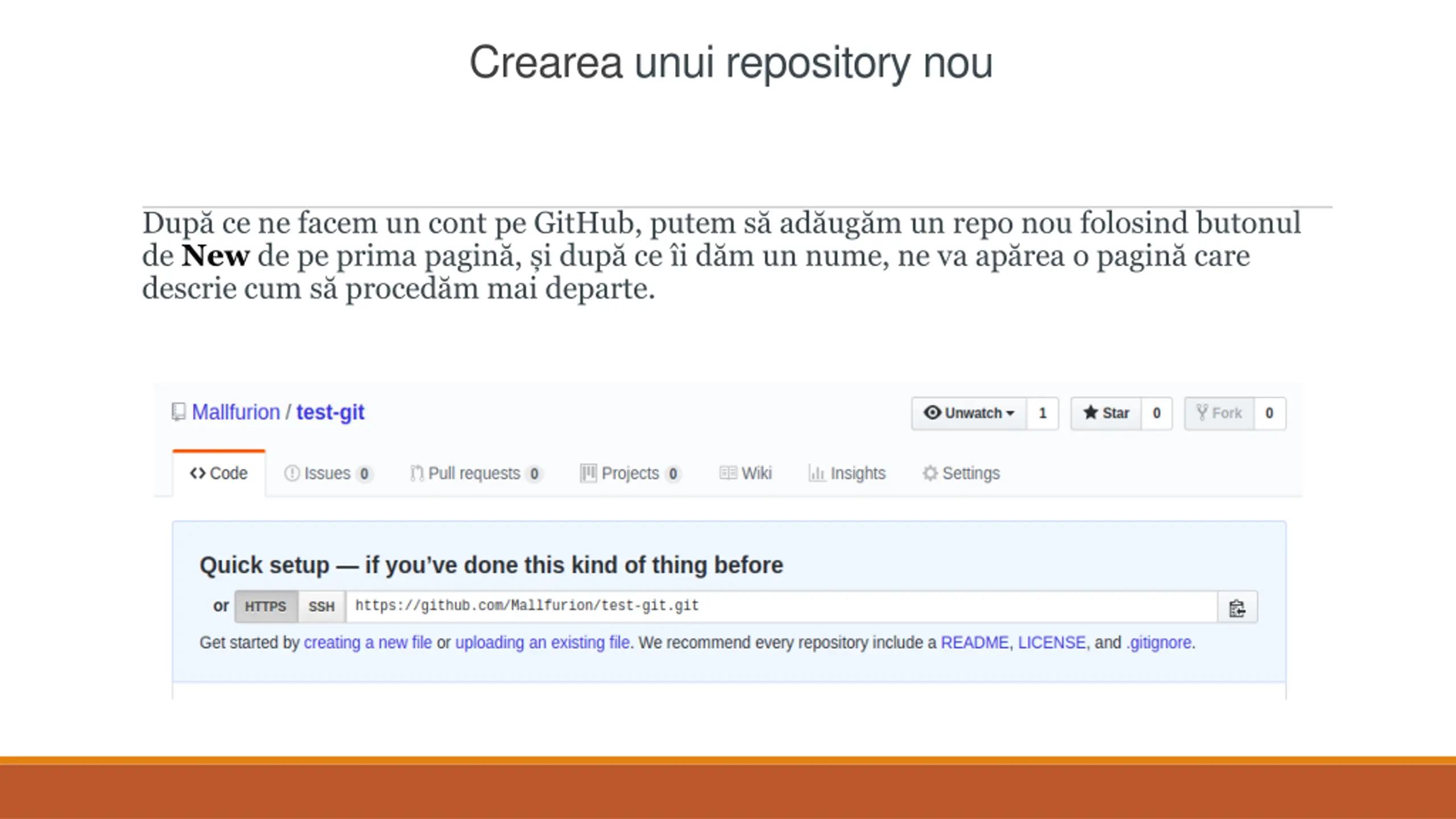Click the Fork button
The width and height of the screenshot is (1456, 819).
1219,413
